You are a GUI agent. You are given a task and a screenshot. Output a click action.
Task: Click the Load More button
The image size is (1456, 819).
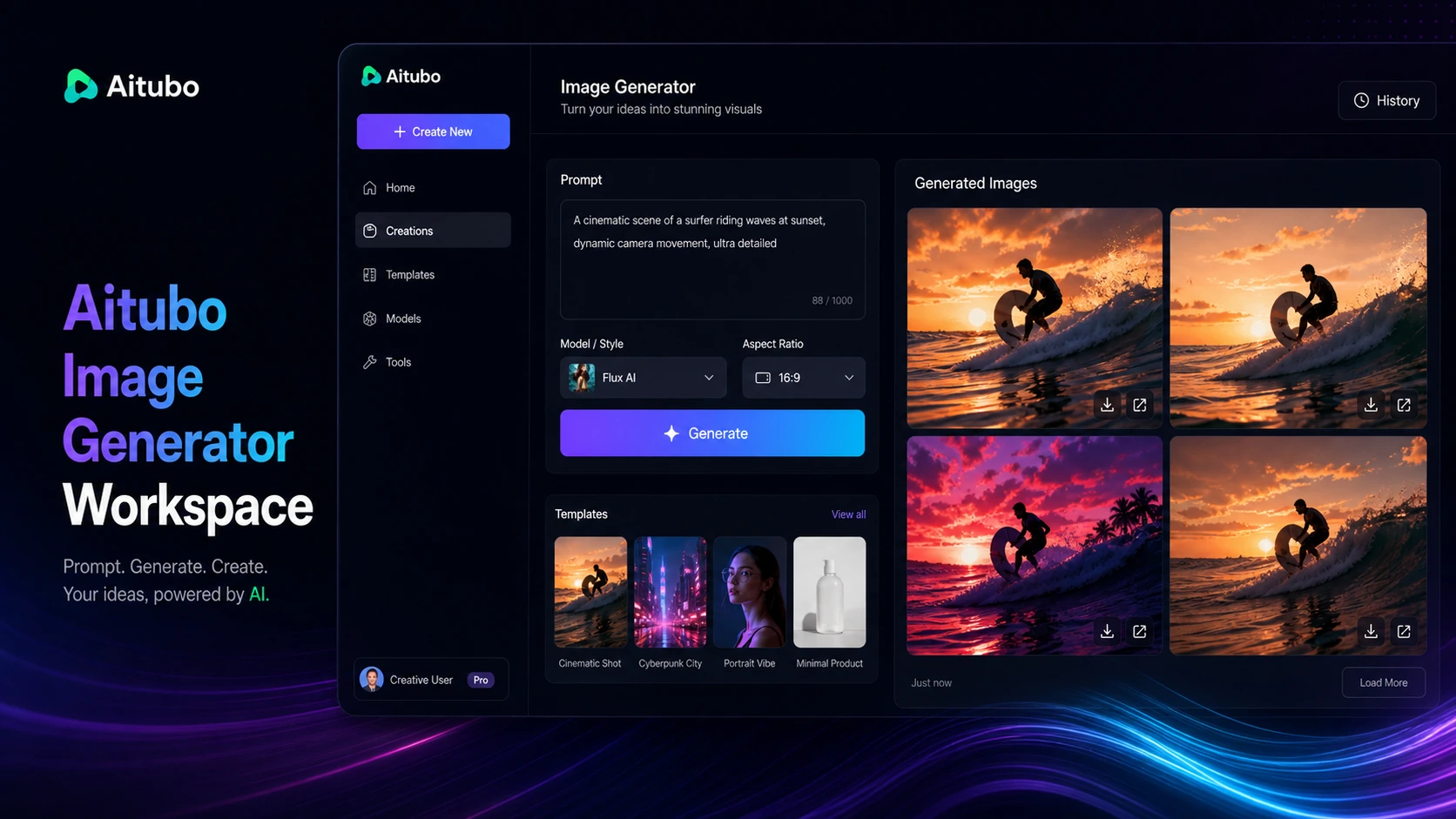pos(1383,682)
